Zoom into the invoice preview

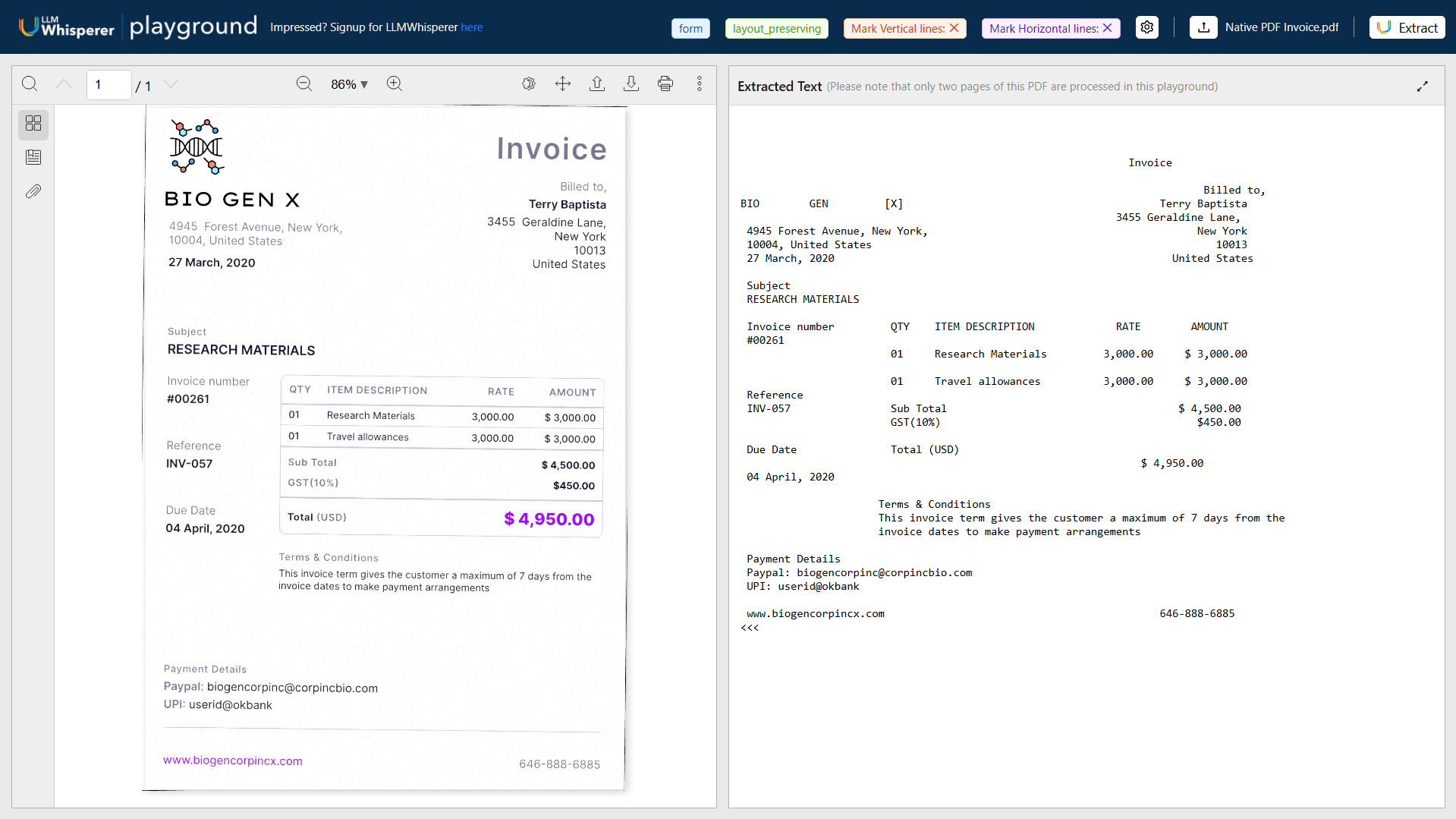[x=394, y=84]
